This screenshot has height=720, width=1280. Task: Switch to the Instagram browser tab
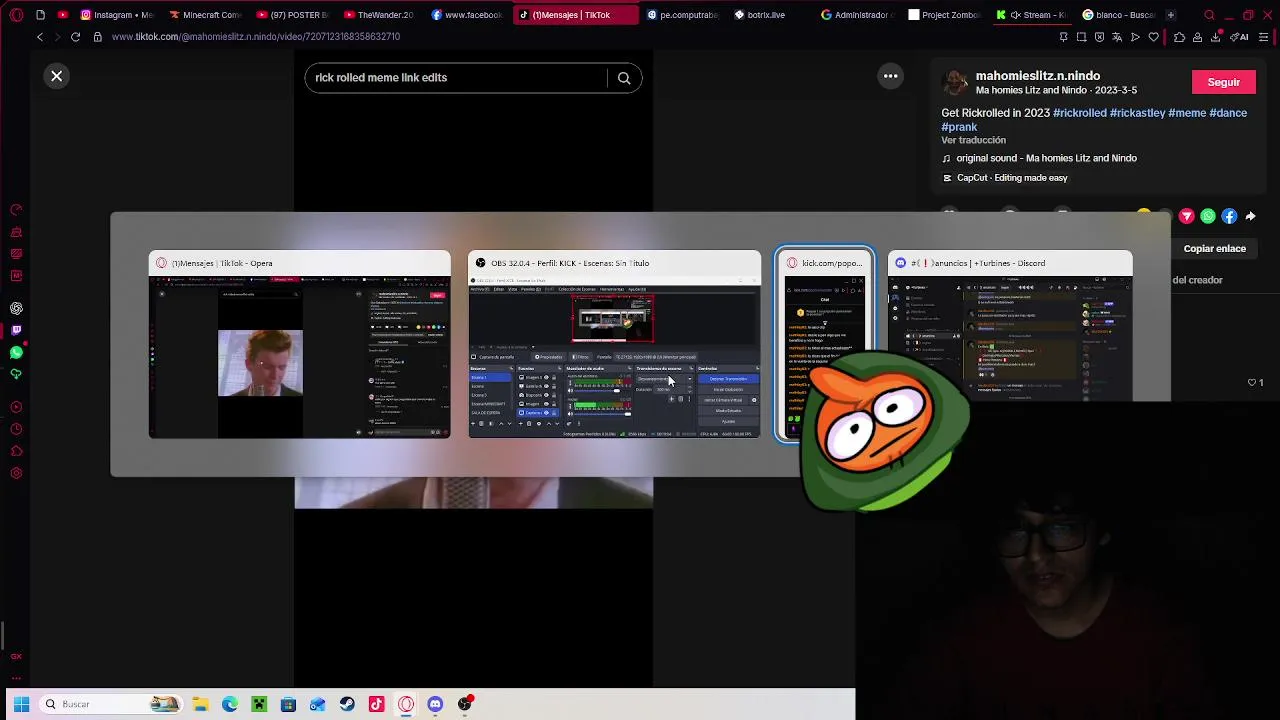(116, 15)
